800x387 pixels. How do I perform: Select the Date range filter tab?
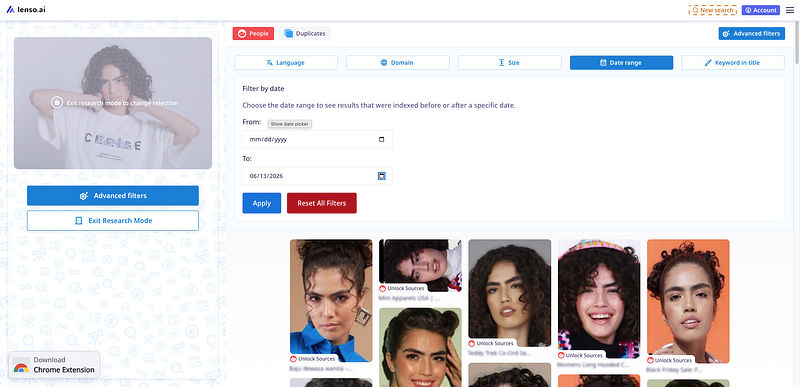(621, 63)
